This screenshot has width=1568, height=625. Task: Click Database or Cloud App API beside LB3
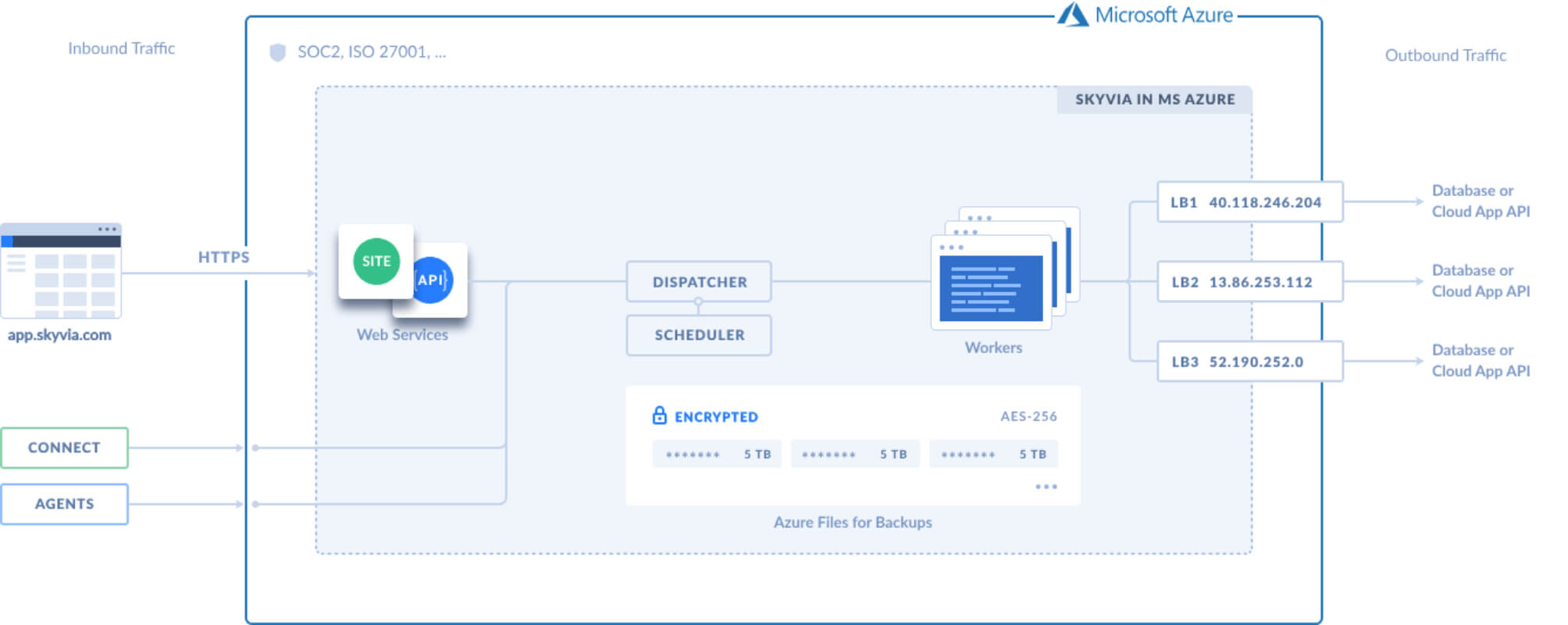(x=1481, y=360)
